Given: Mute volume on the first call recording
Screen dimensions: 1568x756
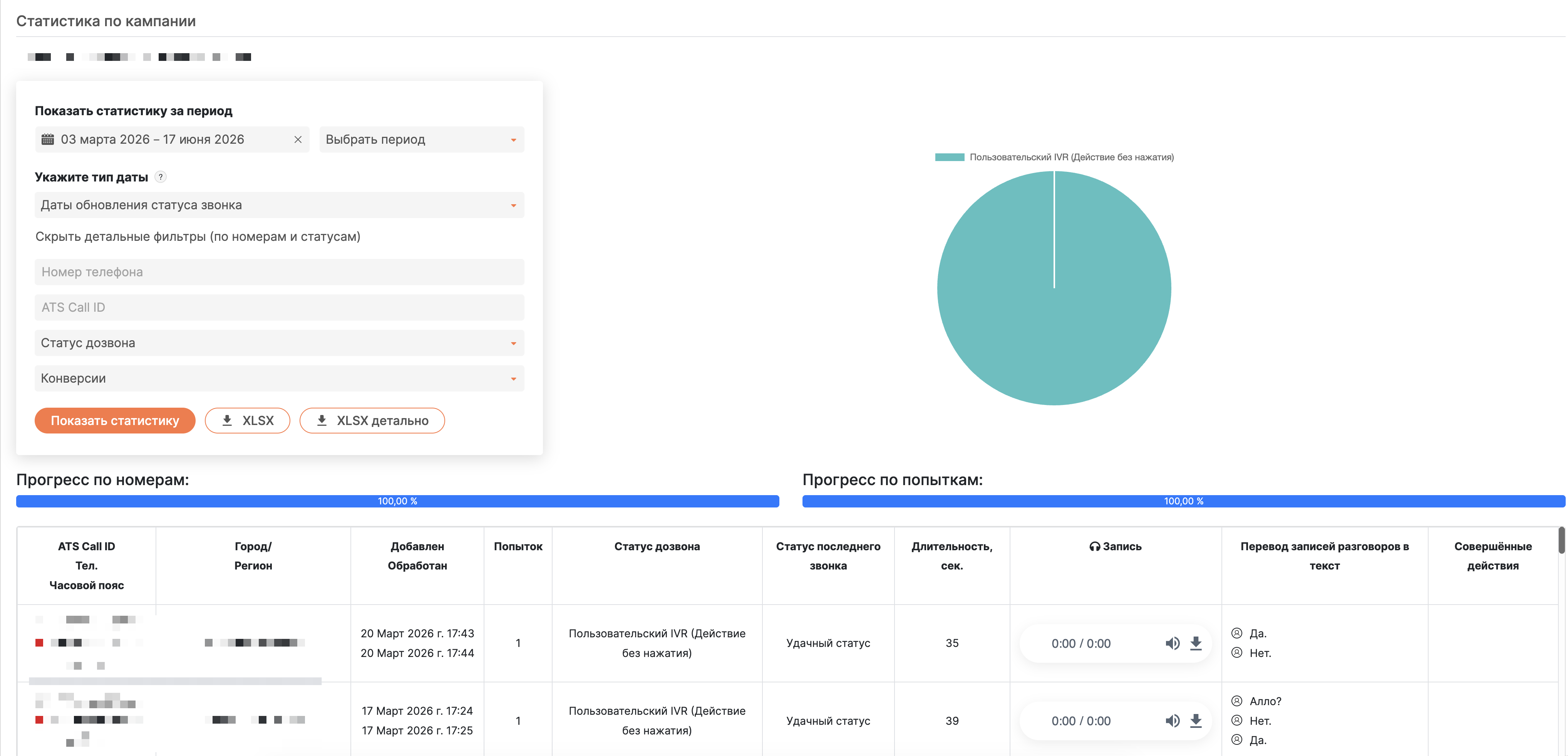Looking at the screenshot, I should point(1173,643).
